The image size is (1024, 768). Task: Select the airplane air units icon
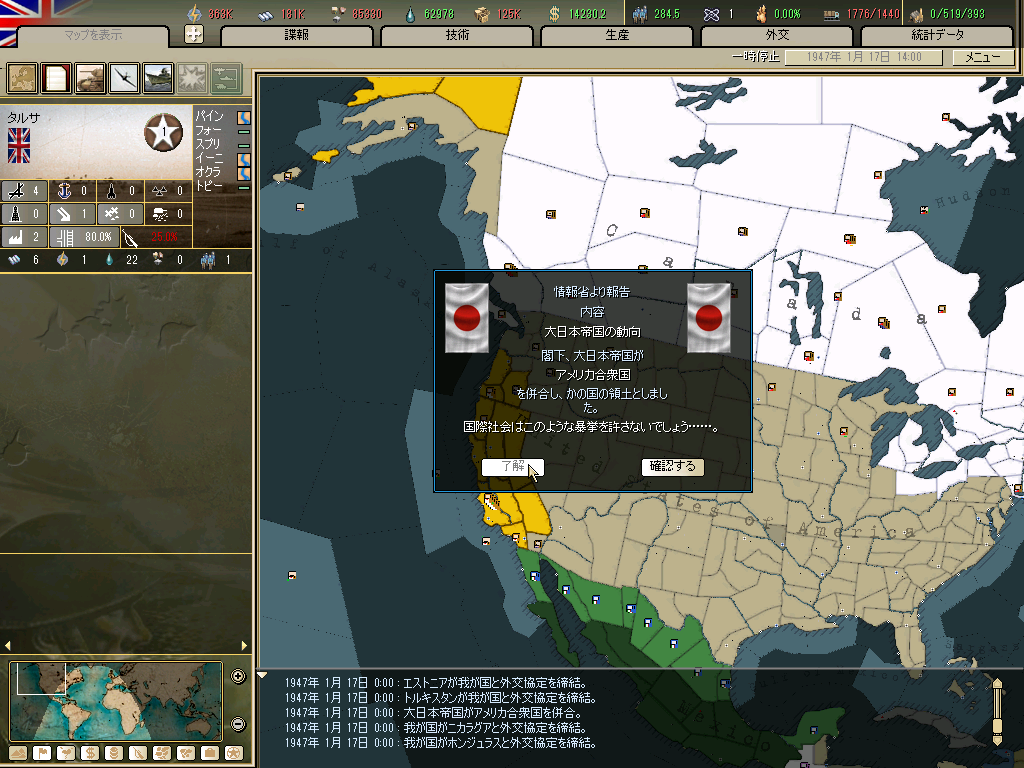pos(124,78)
